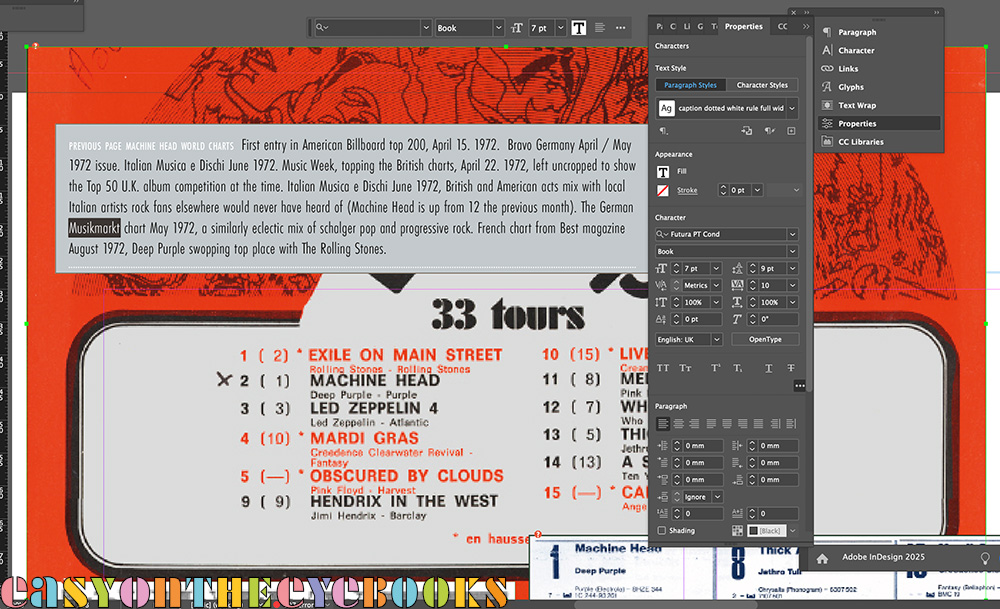Open the Stroke options link

pyautogui.click(x=687, y=190)
